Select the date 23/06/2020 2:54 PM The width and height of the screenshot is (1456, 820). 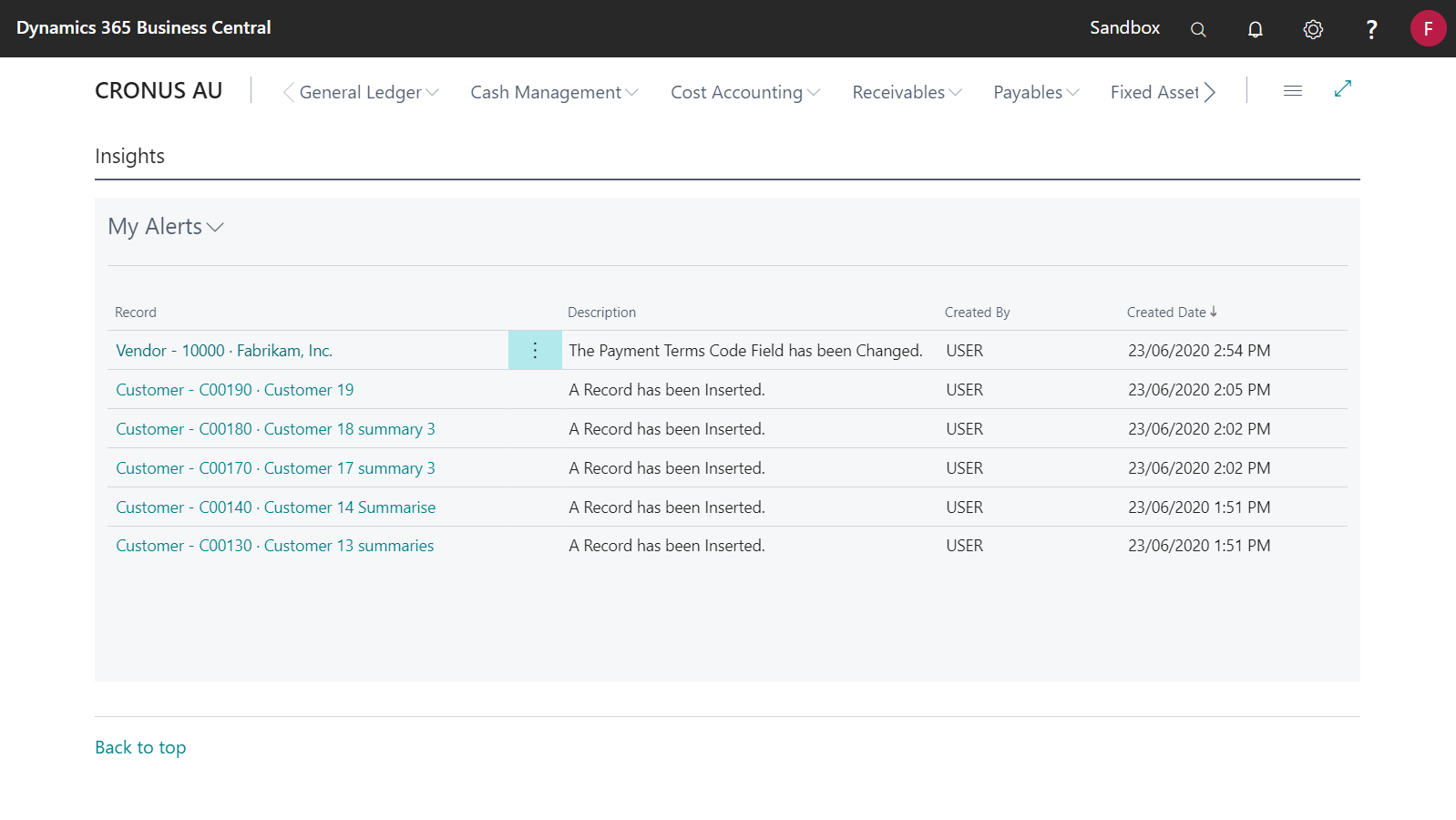pos(1199,350)
